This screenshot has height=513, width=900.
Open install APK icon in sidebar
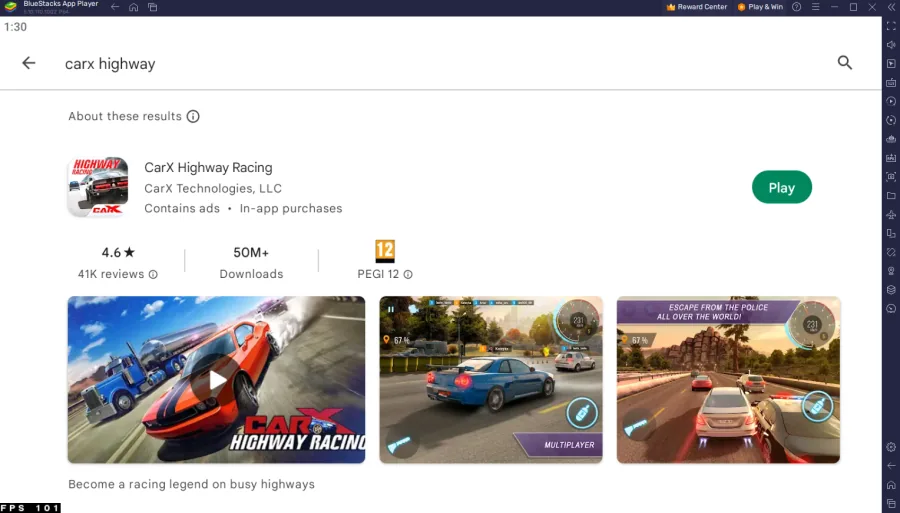(891, 158)
